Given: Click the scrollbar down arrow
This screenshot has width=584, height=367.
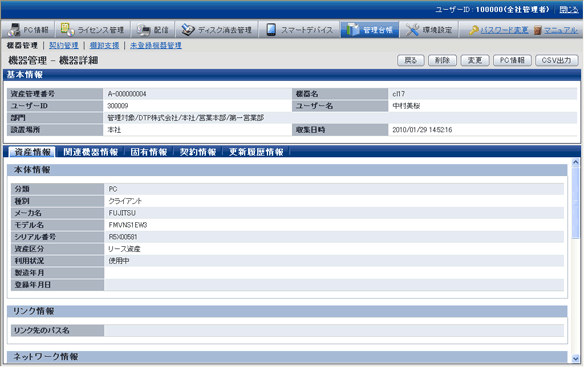Looking at the screenshot, I should pos(575,358).
